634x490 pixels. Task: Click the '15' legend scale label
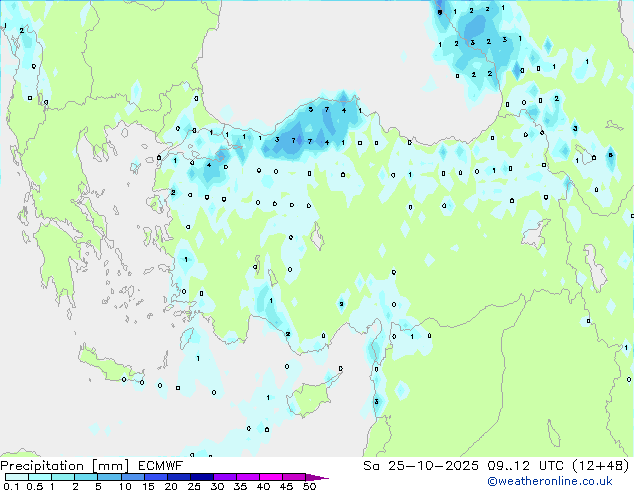[x=148, y=486]
